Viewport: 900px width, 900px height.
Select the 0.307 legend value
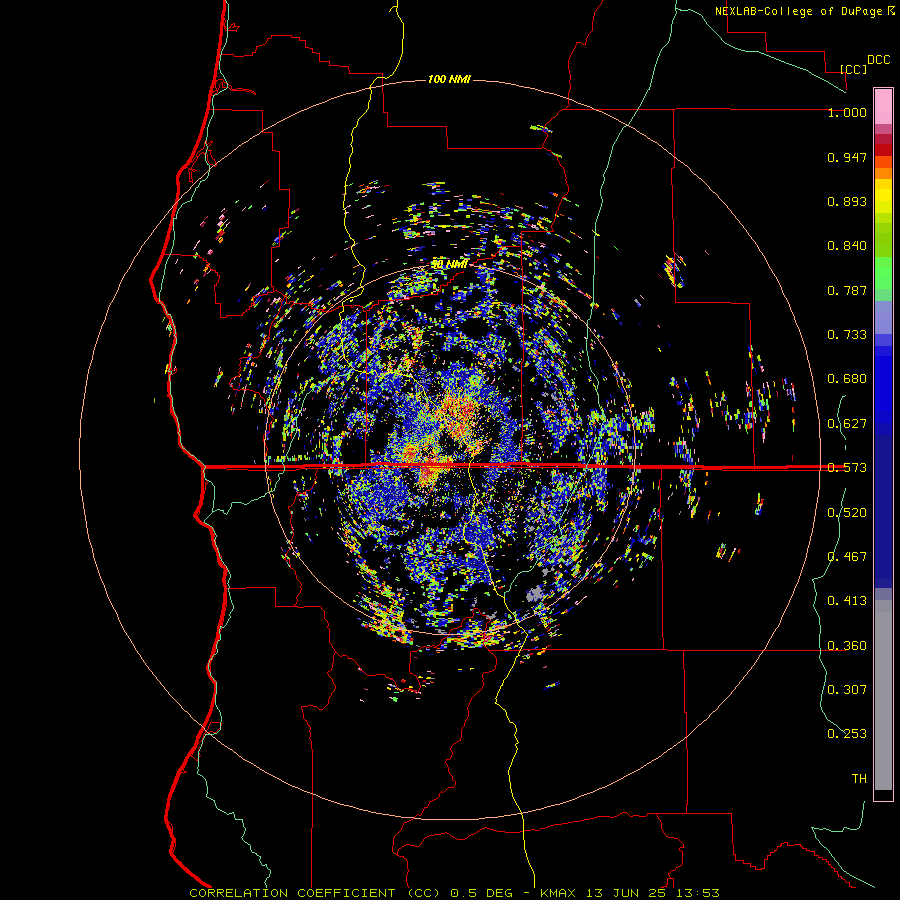click(847, 690)
